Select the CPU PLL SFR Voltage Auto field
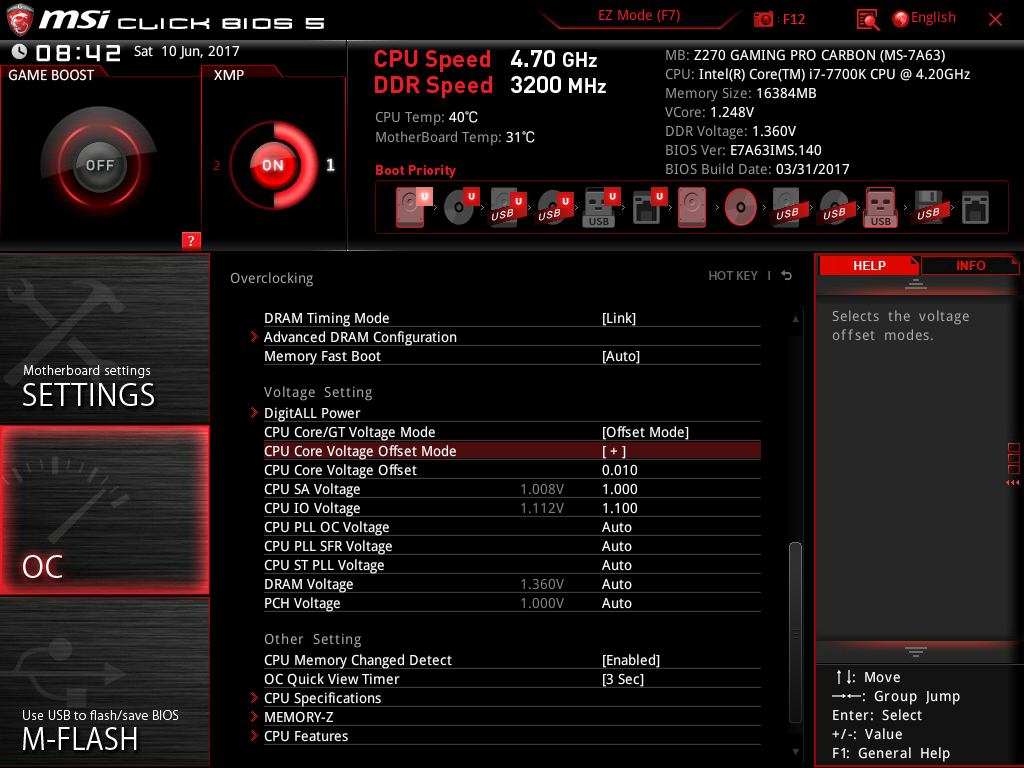Screen dimensions: 1024x768 point(616,546)
